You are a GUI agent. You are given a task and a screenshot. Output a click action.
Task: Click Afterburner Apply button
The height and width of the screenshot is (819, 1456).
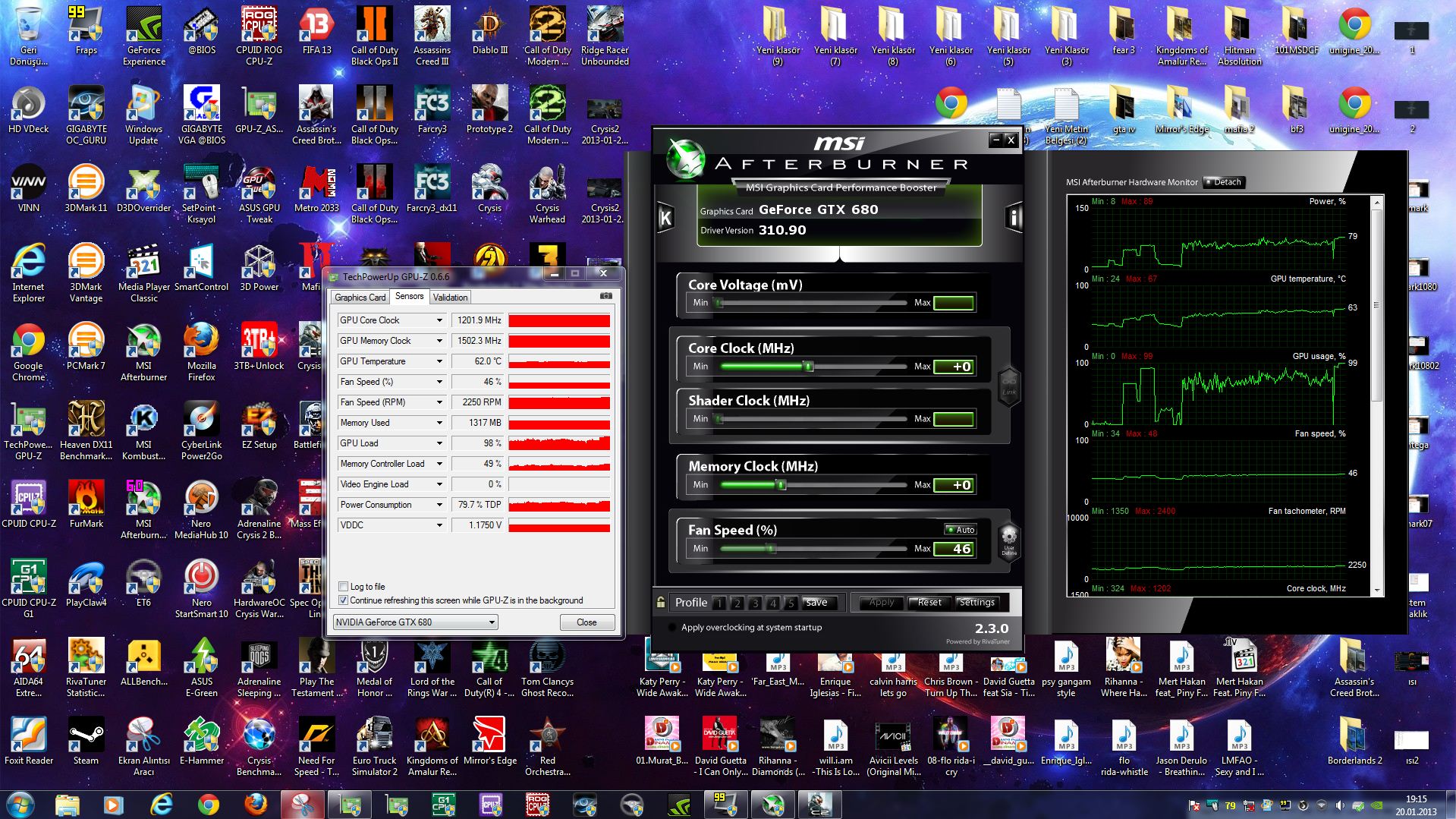(882, 603)
